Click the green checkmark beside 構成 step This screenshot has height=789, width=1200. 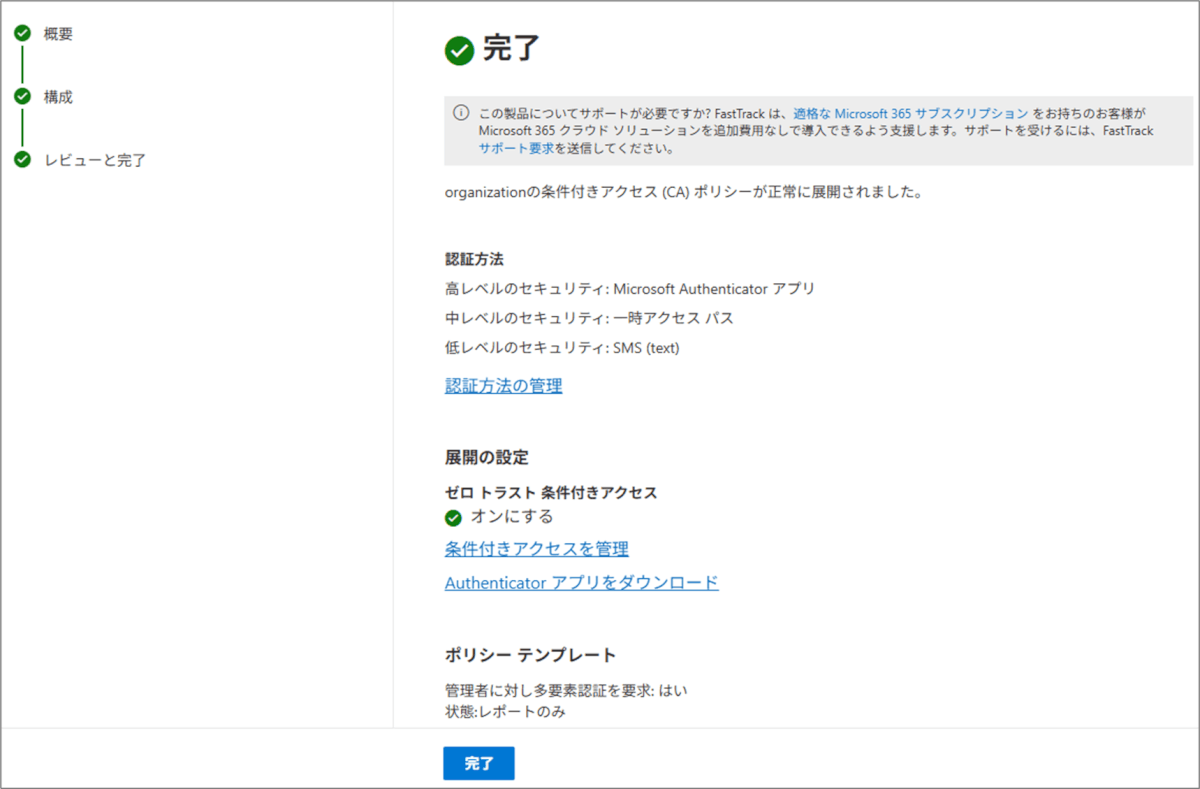tap(22, 96)
